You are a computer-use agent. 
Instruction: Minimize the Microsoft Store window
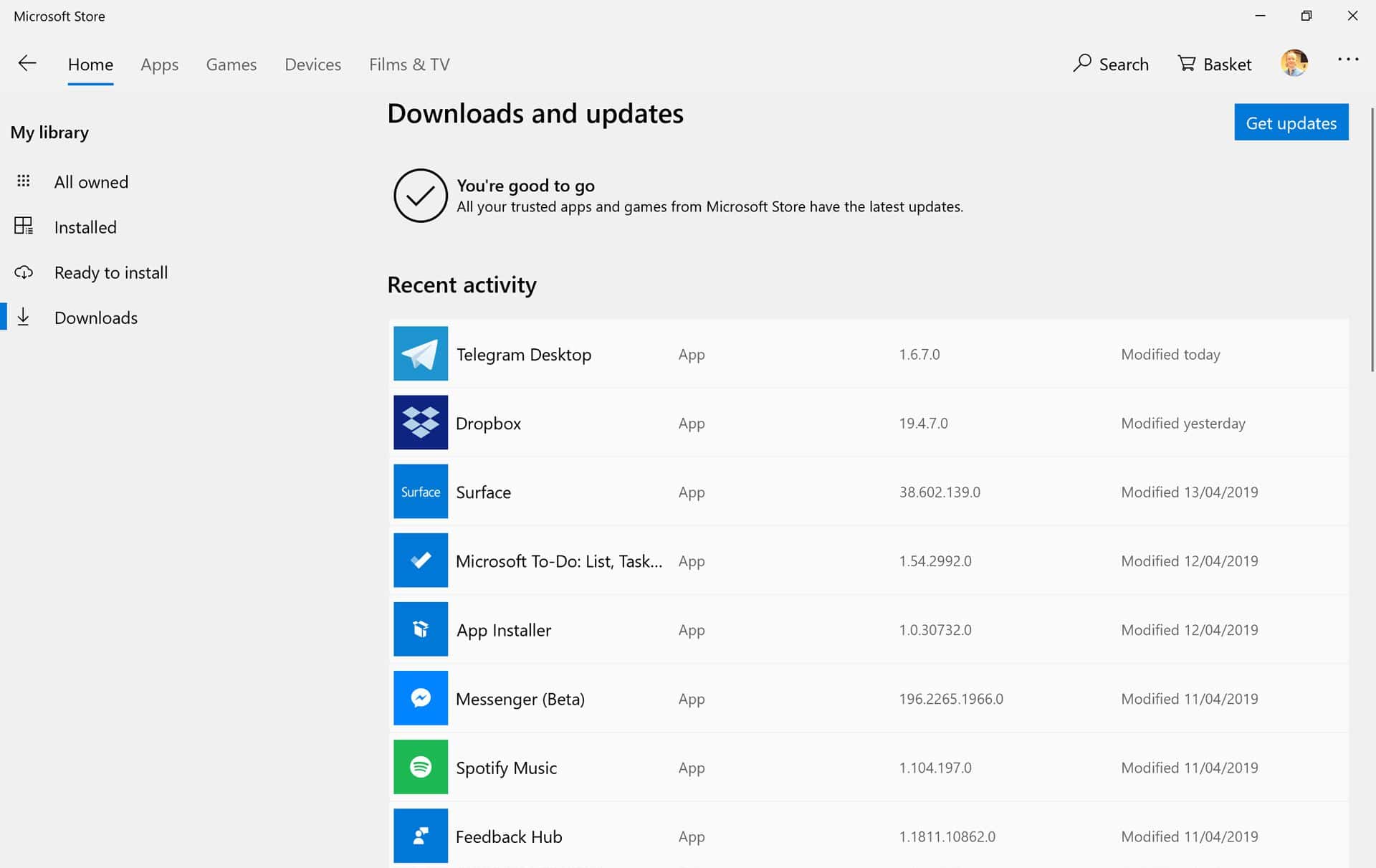(x=1260, y=16)
